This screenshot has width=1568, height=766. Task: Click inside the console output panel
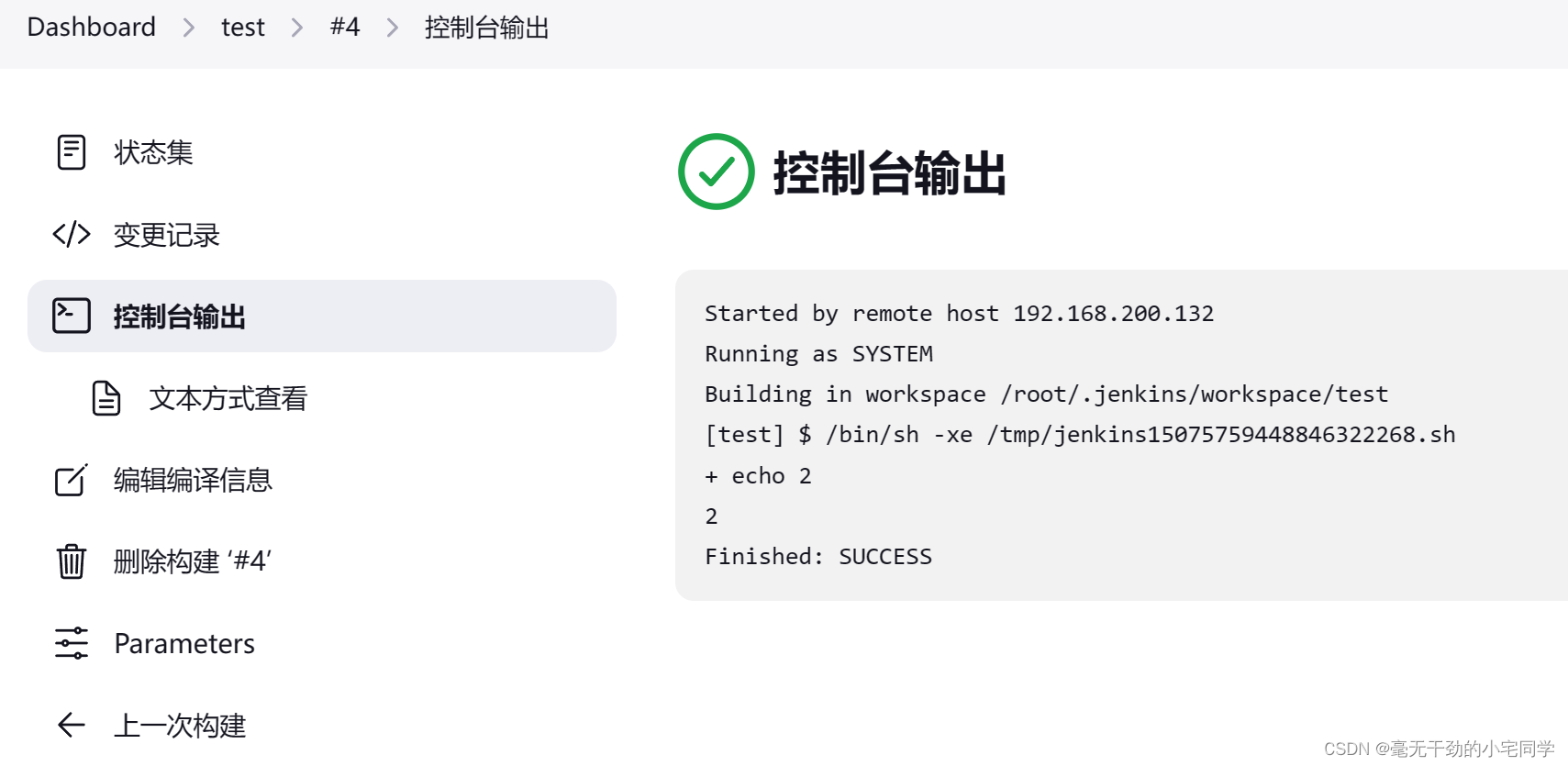coord(1055,434)
